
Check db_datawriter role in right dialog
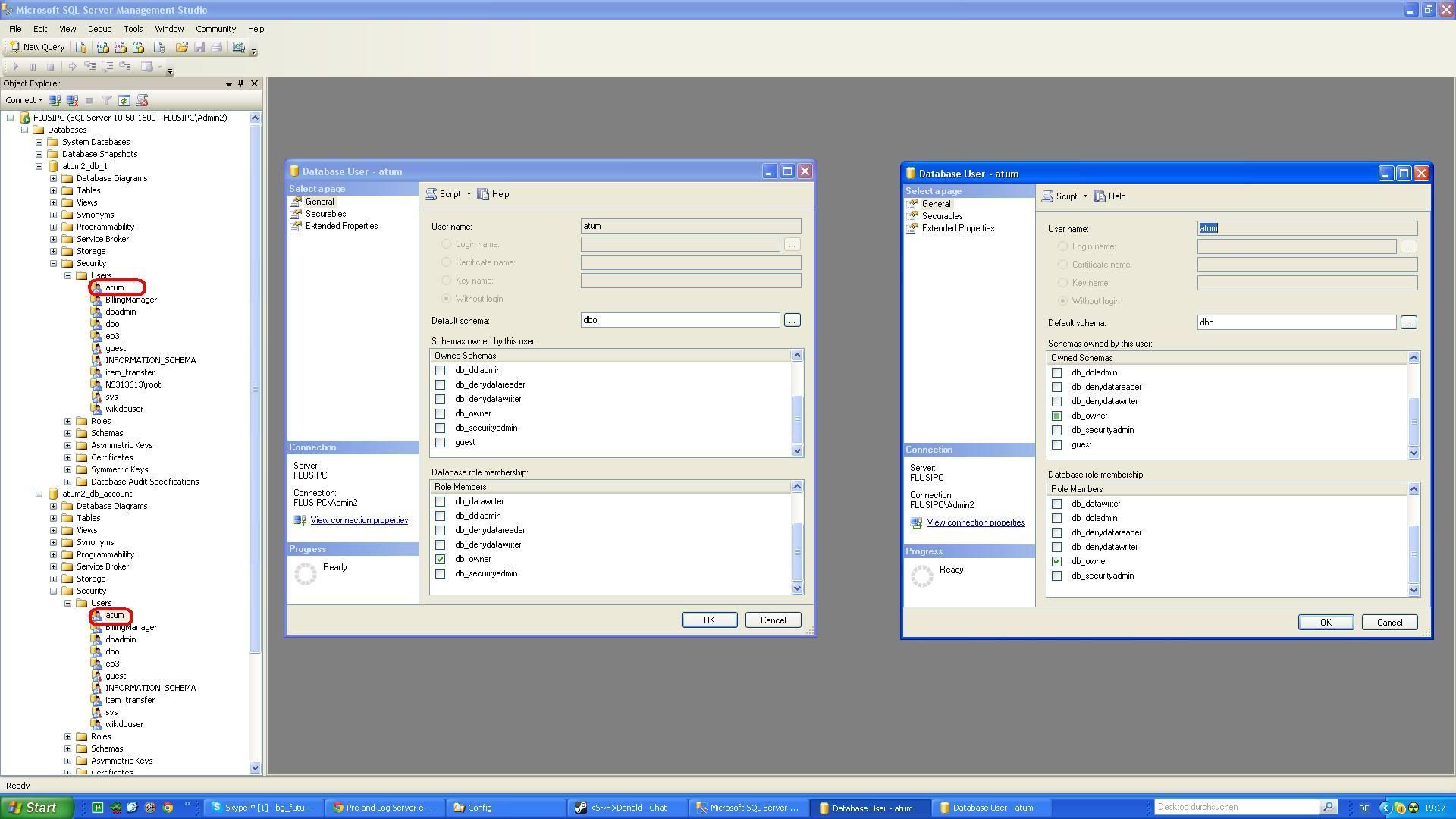(x=1056, y=504)
